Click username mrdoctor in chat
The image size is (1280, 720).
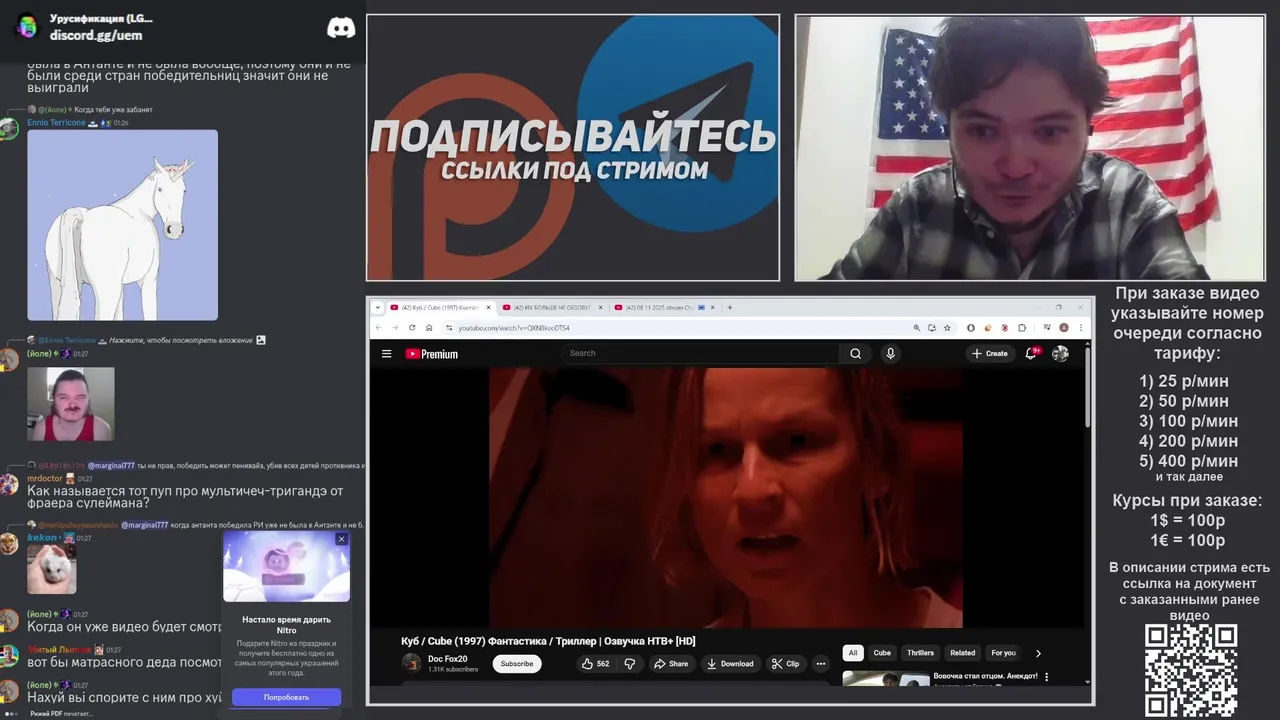[45, 479]
